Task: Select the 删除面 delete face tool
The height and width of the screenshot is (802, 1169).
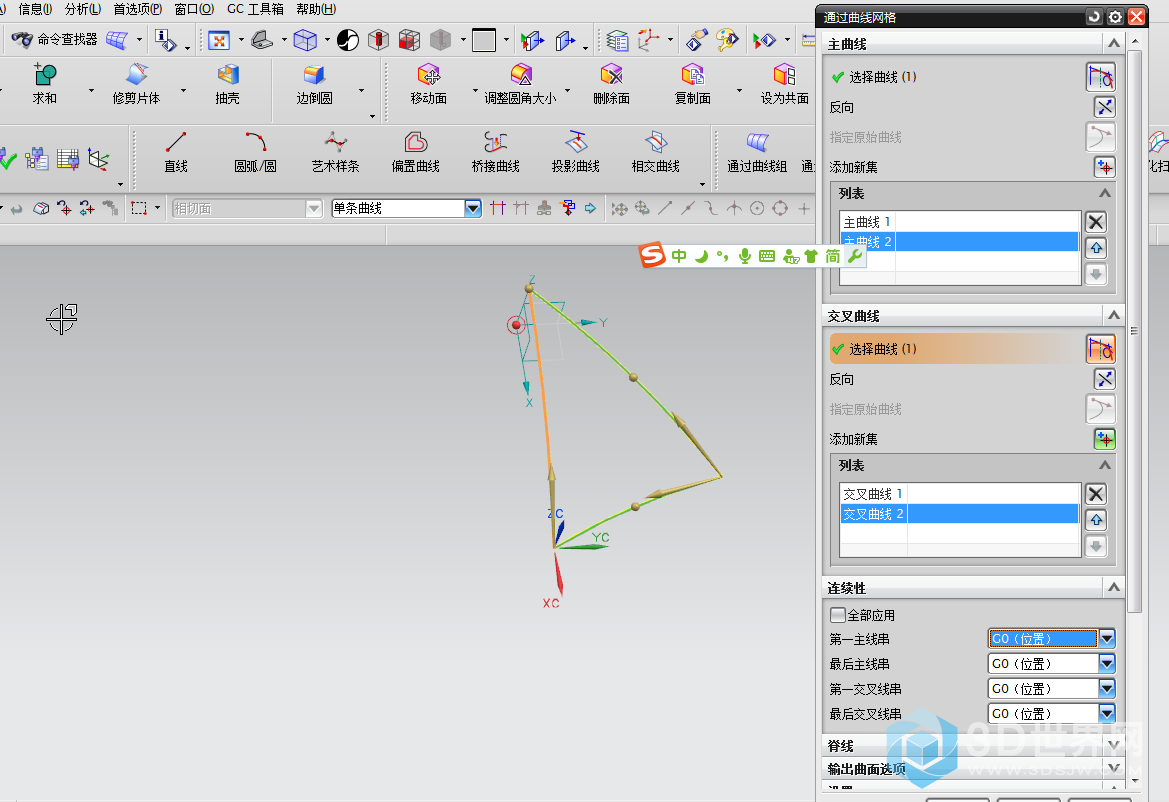Action: 611,83
